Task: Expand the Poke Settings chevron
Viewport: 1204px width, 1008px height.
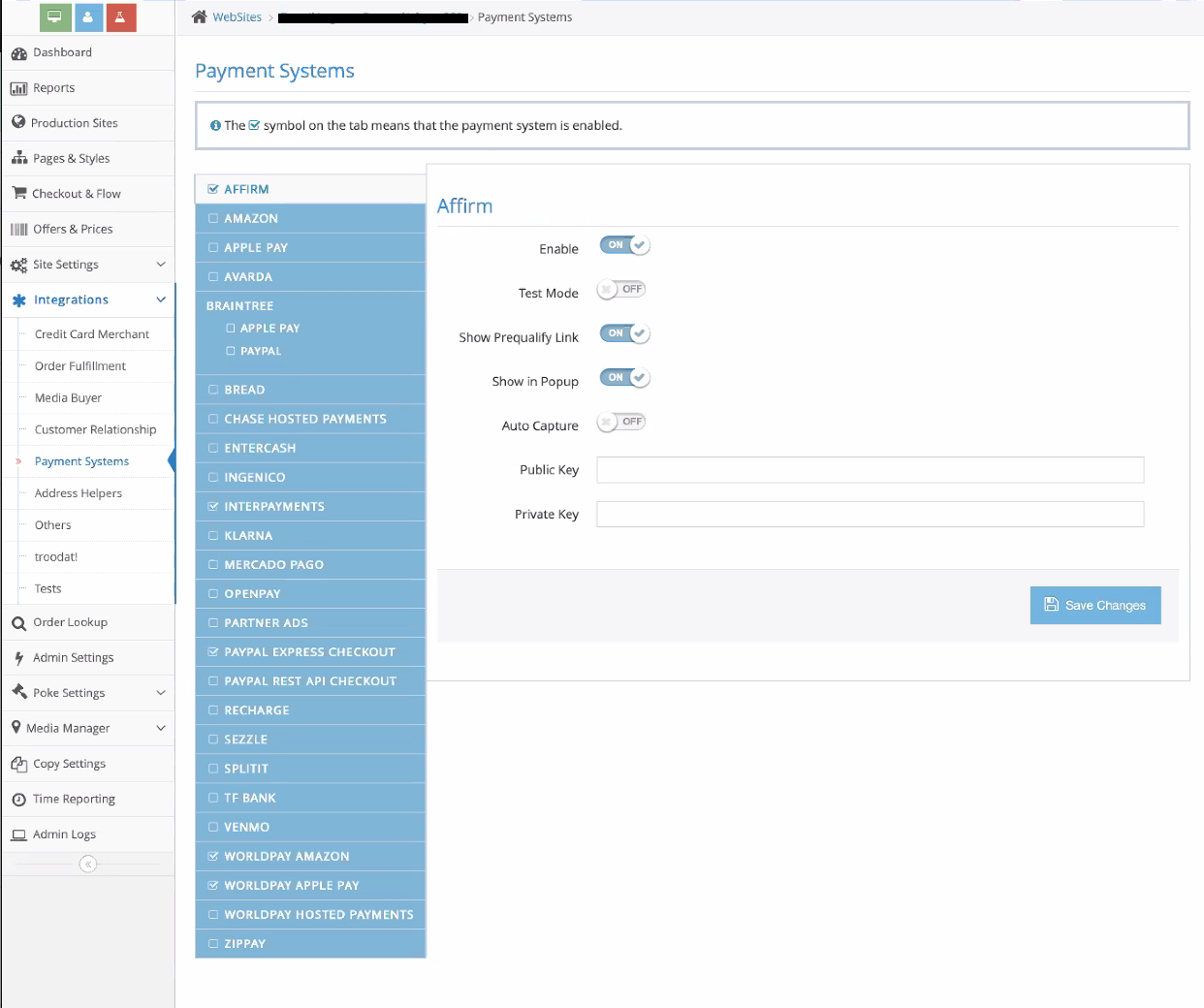Action: 161,692
